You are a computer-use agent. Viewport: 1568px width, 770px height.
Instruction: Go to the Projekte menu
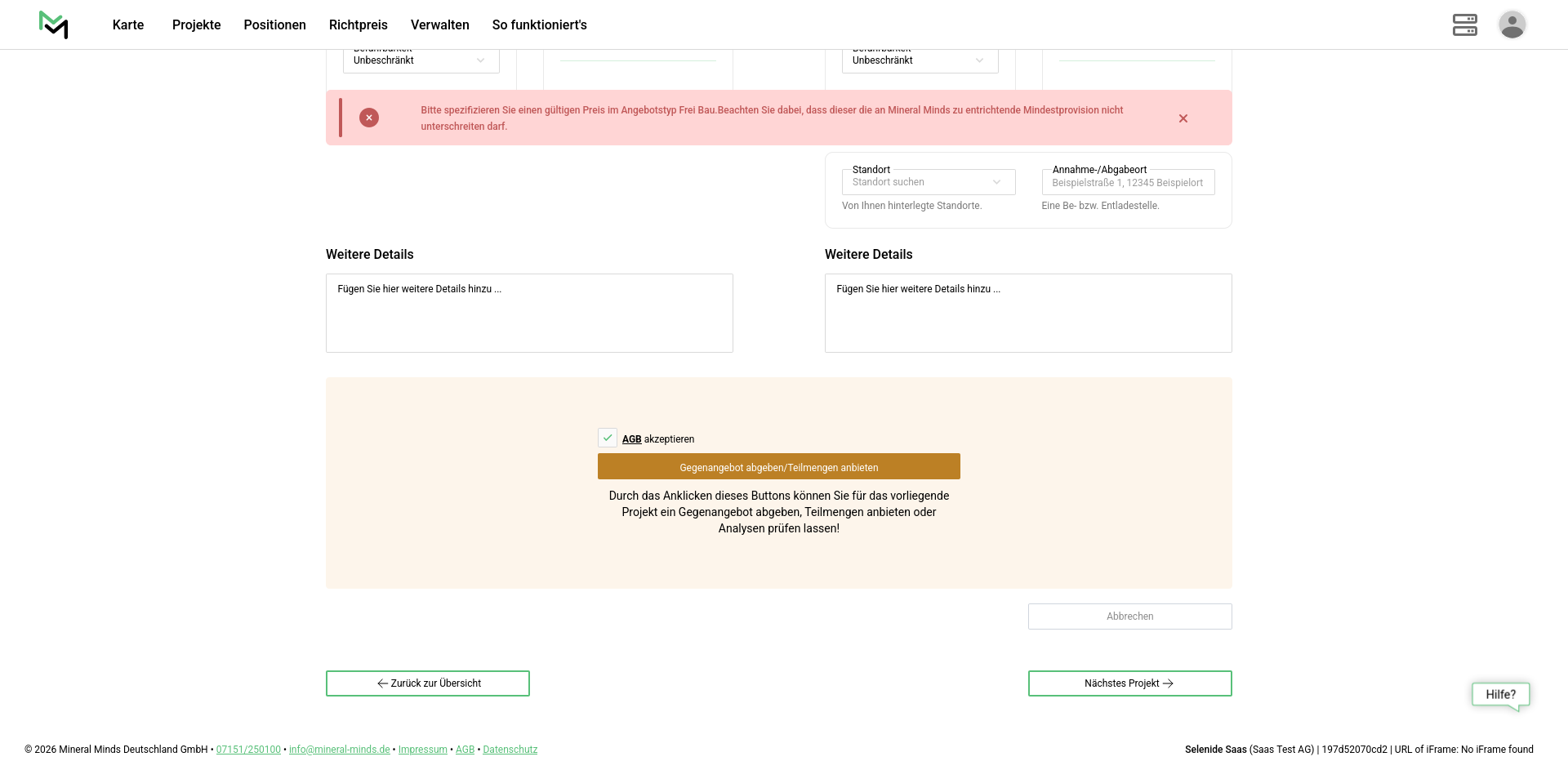point(196,24)
